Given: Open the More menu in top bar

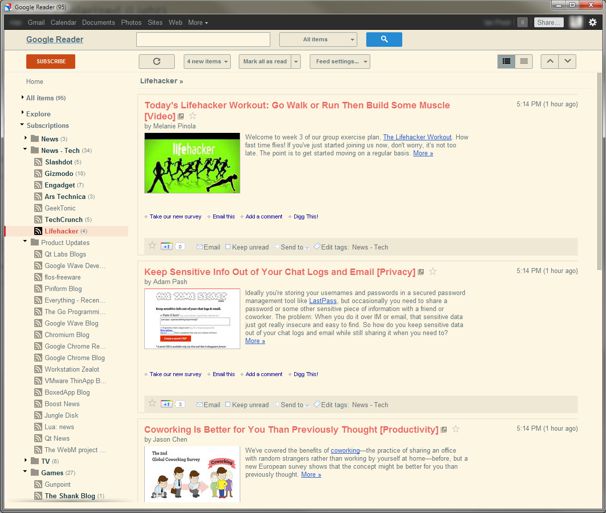Looking at the screenshot, I should [x=198, y=22].
